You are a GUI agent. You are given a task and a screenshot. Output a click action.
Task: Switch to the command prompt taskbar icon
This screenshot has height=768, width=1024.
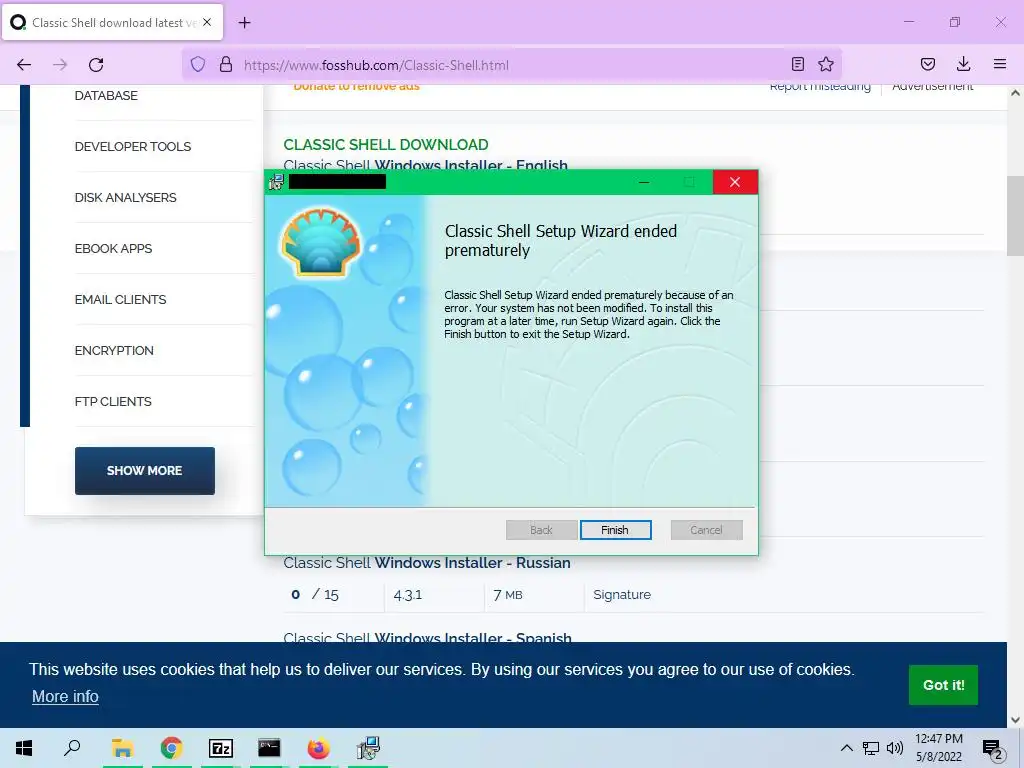tap(269, 748)
